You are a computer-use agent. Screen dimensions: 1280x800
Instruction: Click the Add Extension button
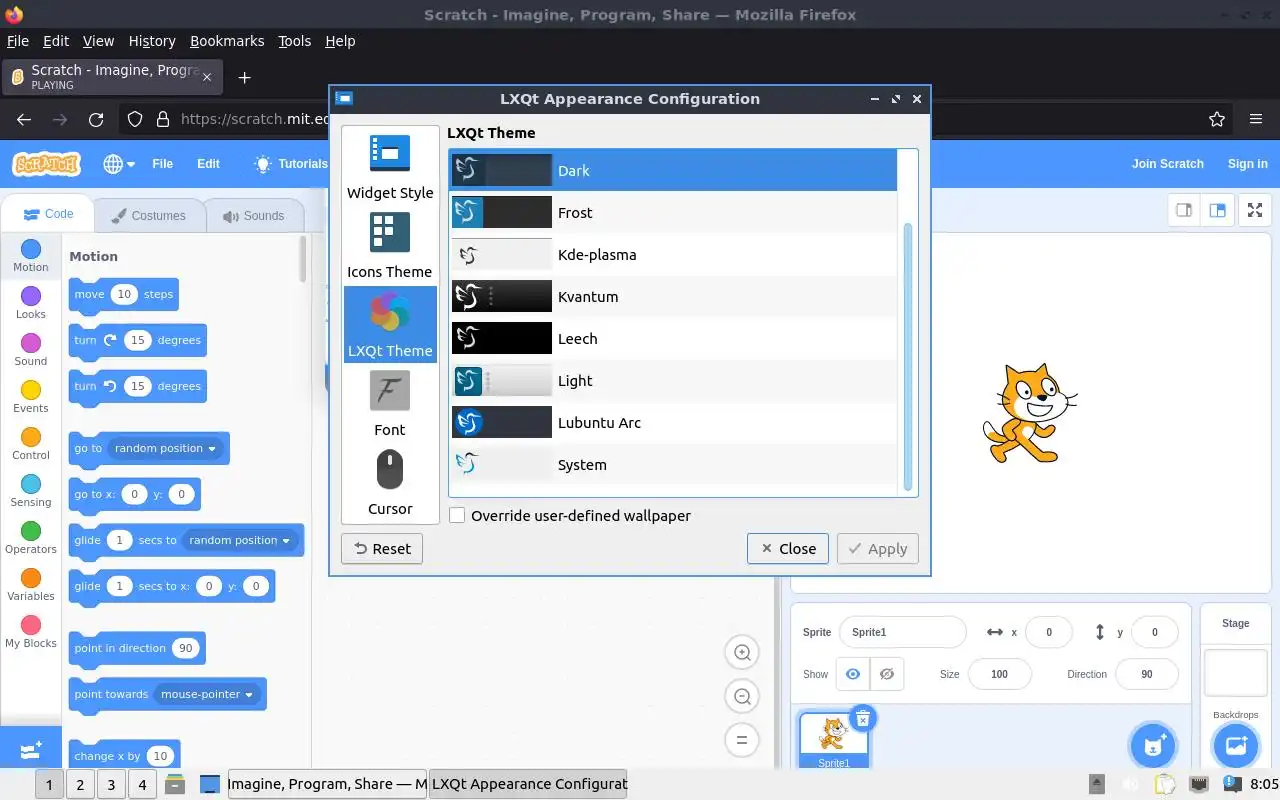point(30,748)
